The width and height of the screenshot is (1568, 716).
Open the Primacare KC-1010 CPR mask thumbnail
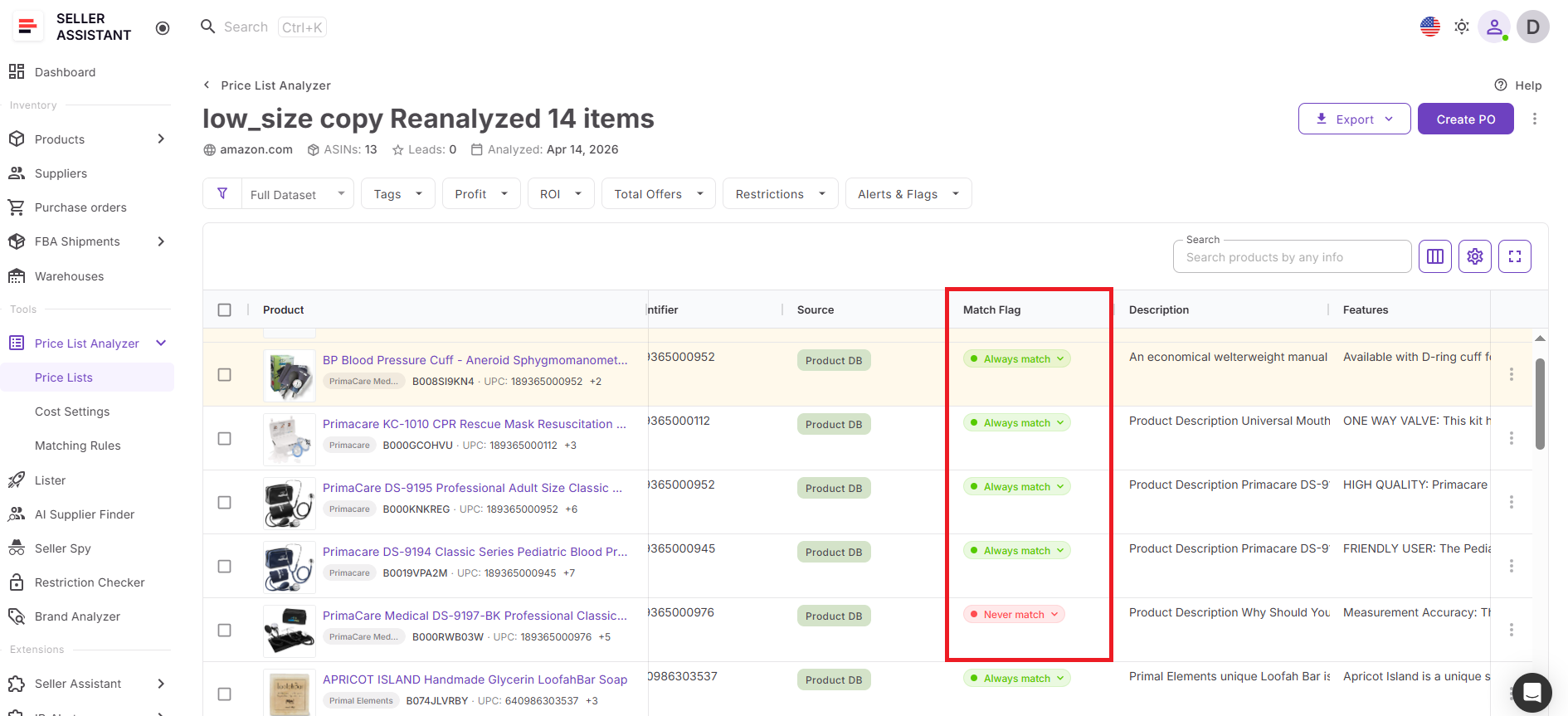(x=290, y=439)
